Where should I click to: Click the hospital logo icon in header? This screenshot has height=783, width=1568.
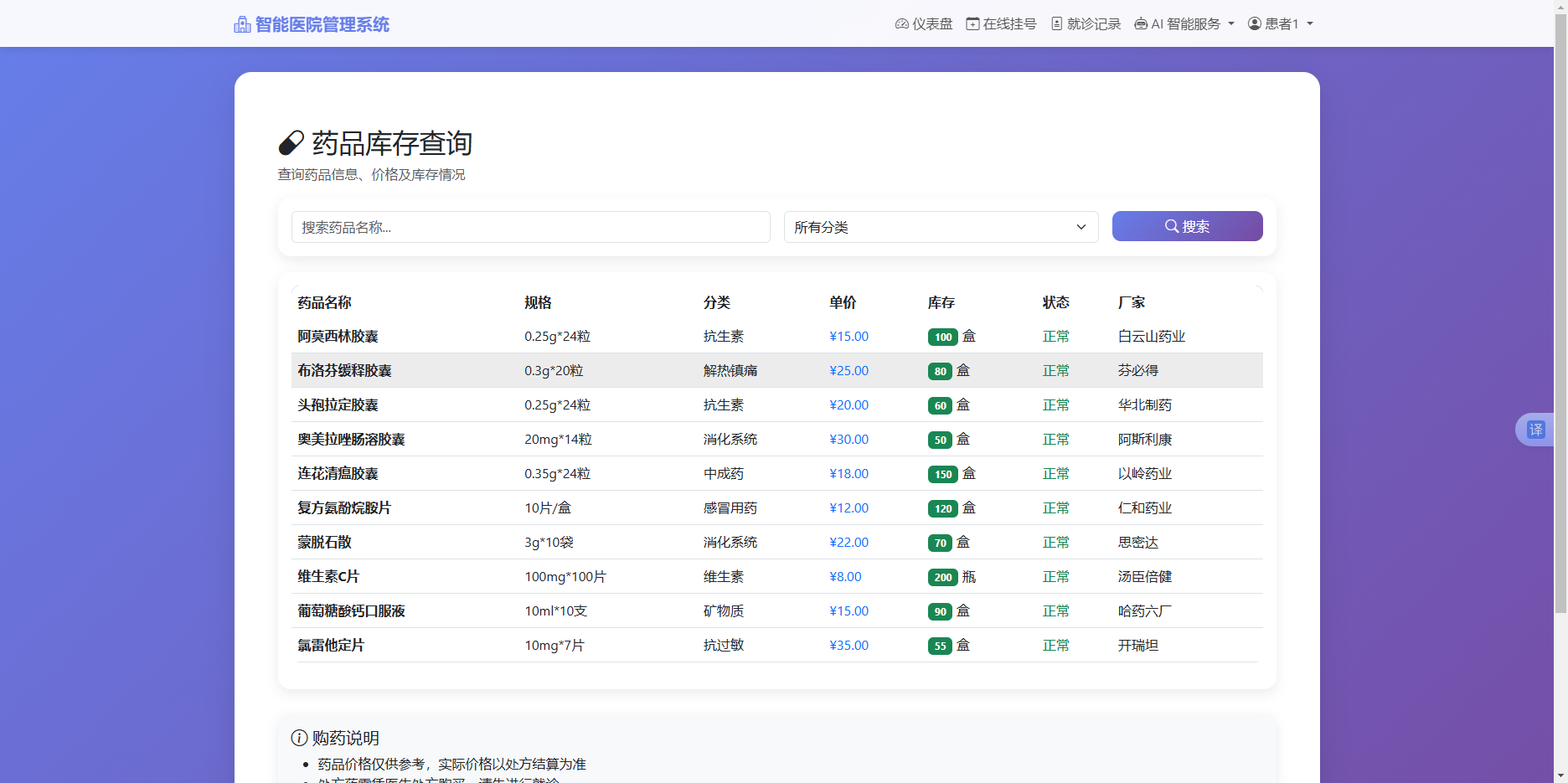pyautogui.click(x=242, y=23)
